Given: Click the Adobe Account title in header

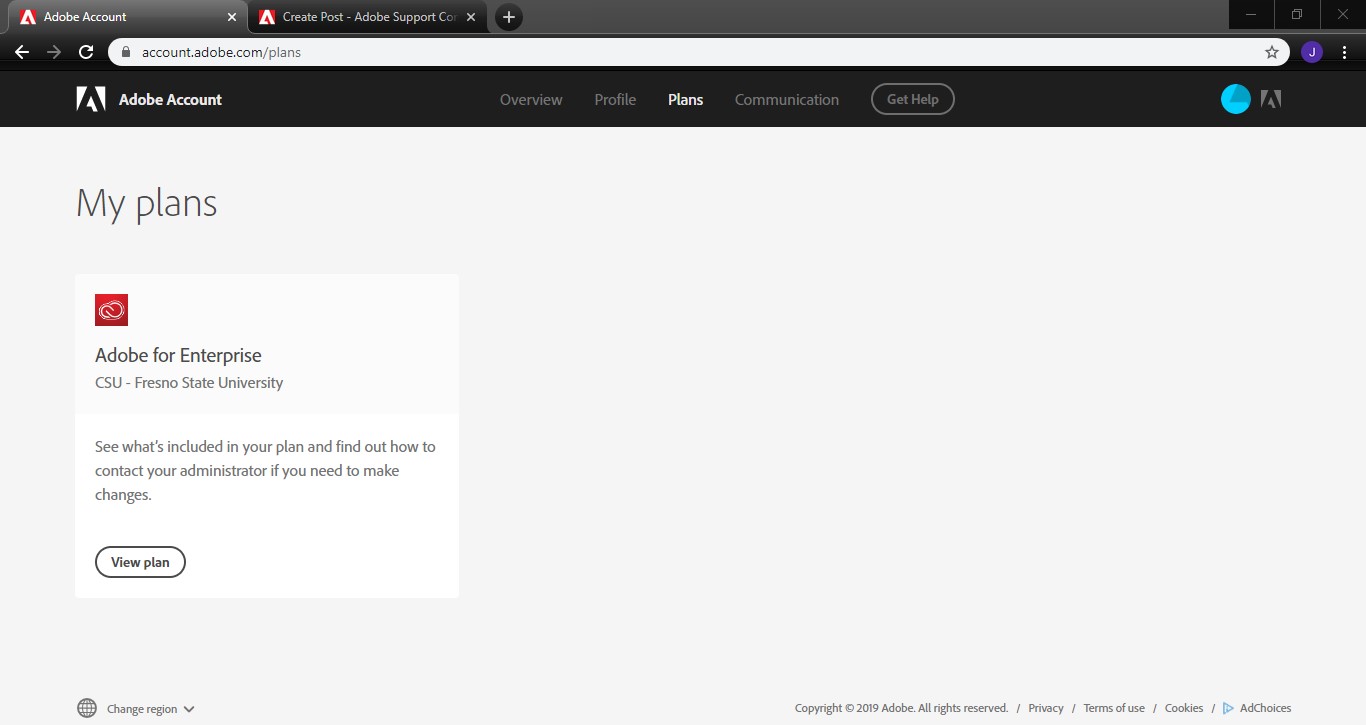Looking at the screenshot, I should coord(170,99).
